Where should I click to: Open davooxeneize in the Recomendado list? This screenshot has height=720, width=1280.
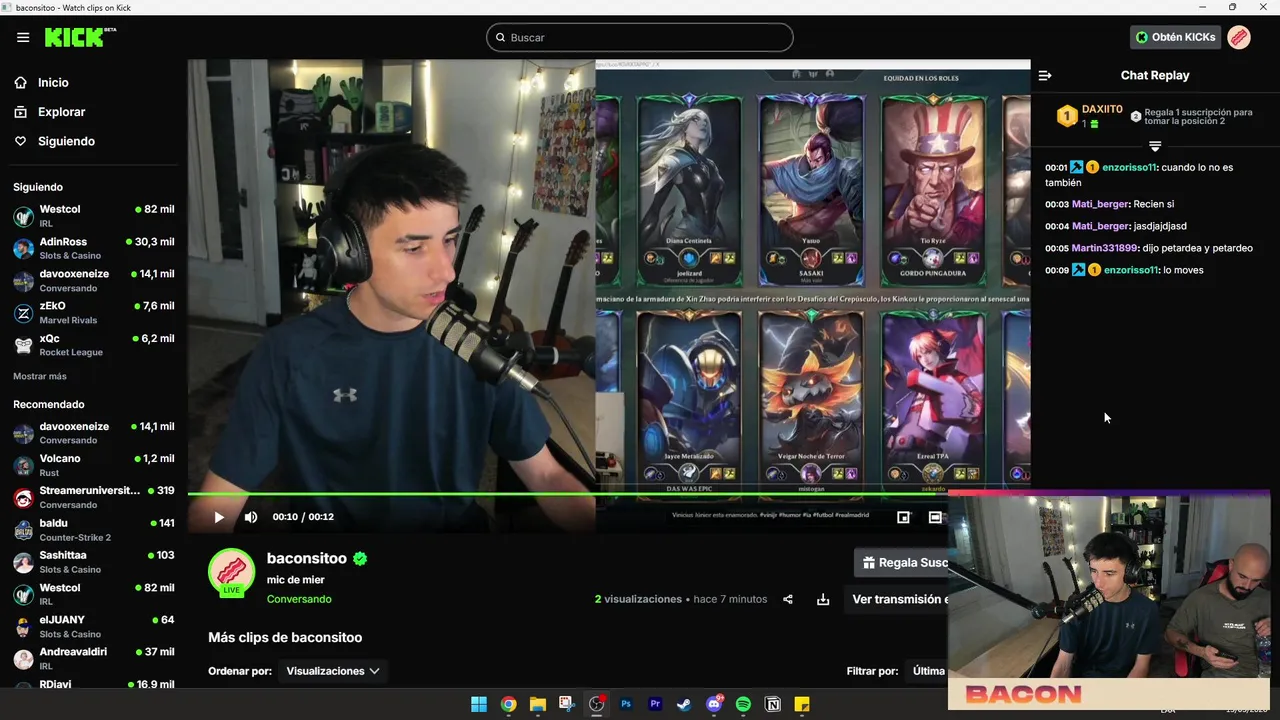pos(93,433)
